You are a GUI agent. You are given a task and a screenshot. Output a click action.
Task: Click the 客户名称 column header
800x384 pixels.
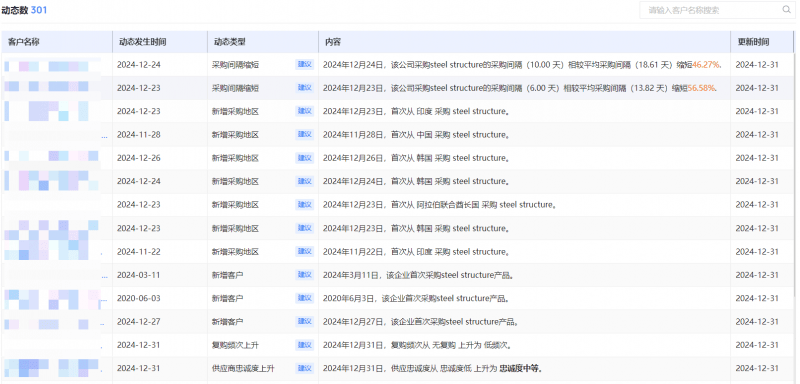tap(57, 42)
